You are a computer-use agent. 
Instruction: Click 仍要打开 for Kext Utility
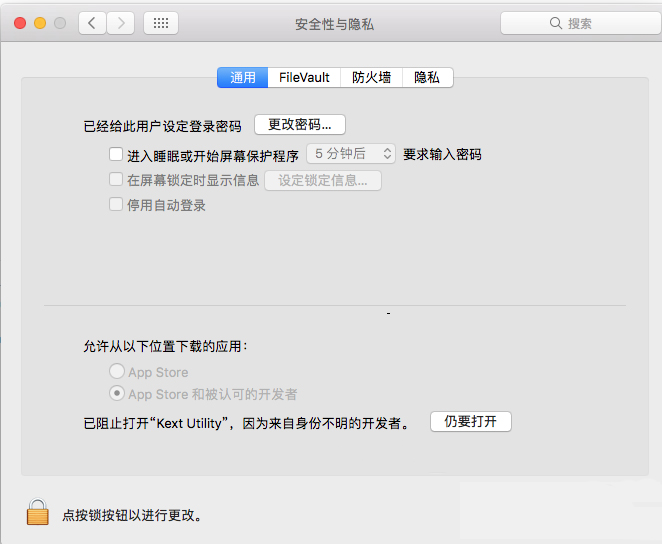click(471, 421)
